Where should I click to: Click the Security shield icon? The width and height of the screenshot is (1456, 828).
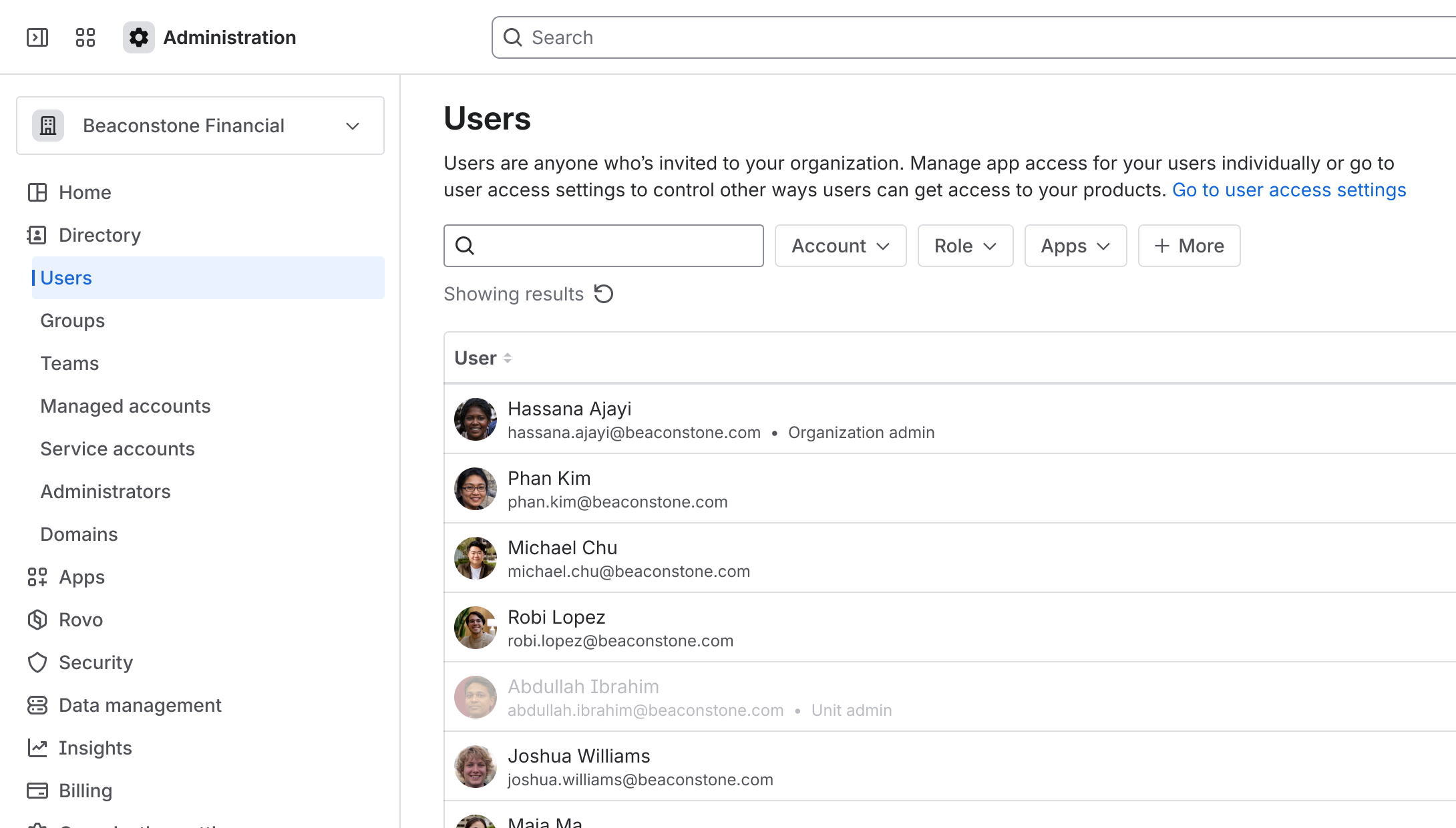[37, 662]
